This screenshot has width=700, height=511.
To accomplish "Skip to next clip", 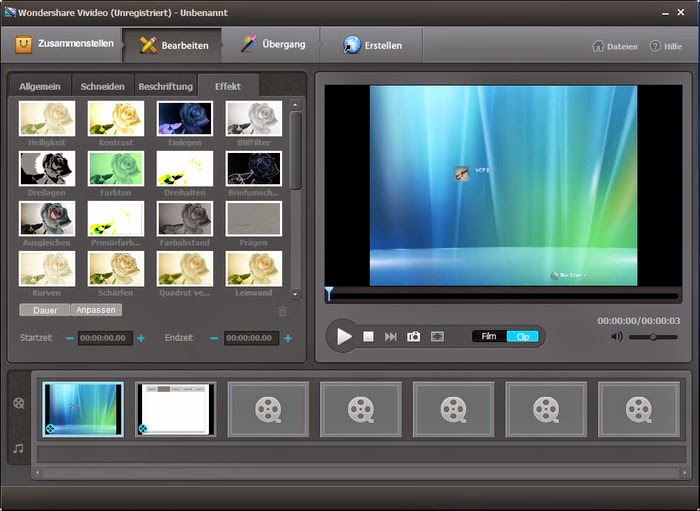I will coord(391,337).
